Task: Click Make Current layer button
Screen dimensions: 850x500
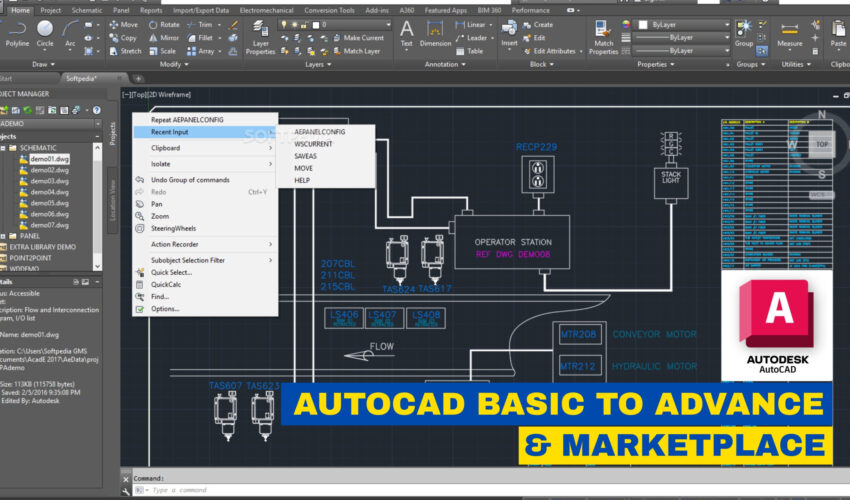Action: click(358, 38)
